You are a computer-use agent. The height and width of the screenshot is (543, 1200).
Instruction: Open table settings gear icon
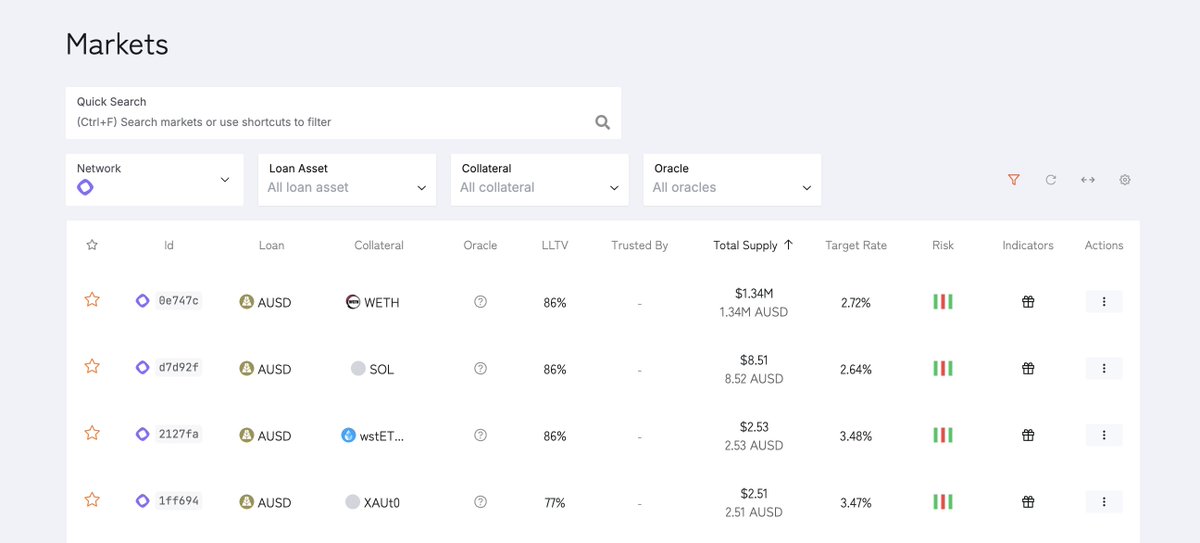point(1125,180)
